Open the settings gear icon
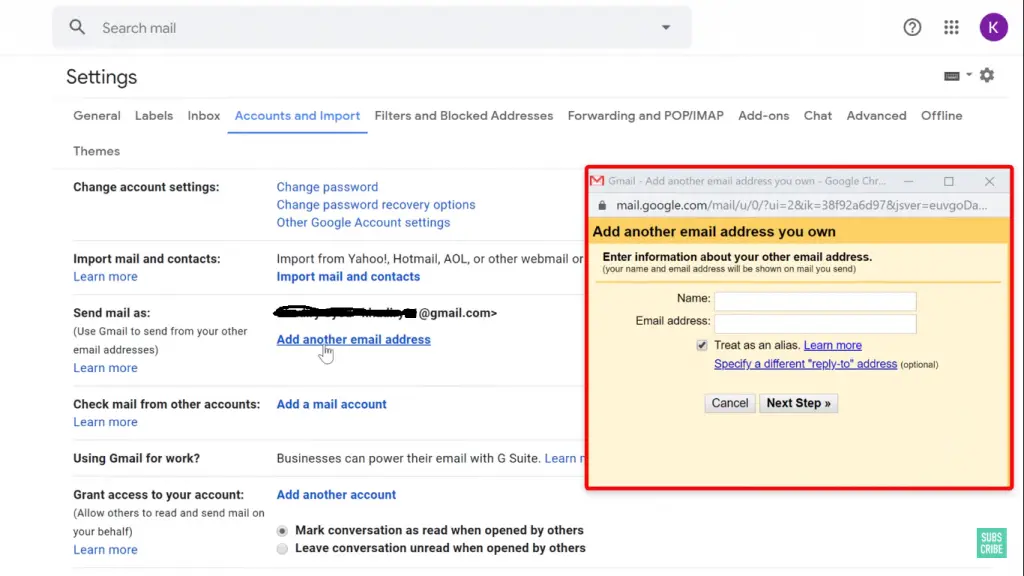This screenshot has height=576, width=1024. click(x=987, y=75)
